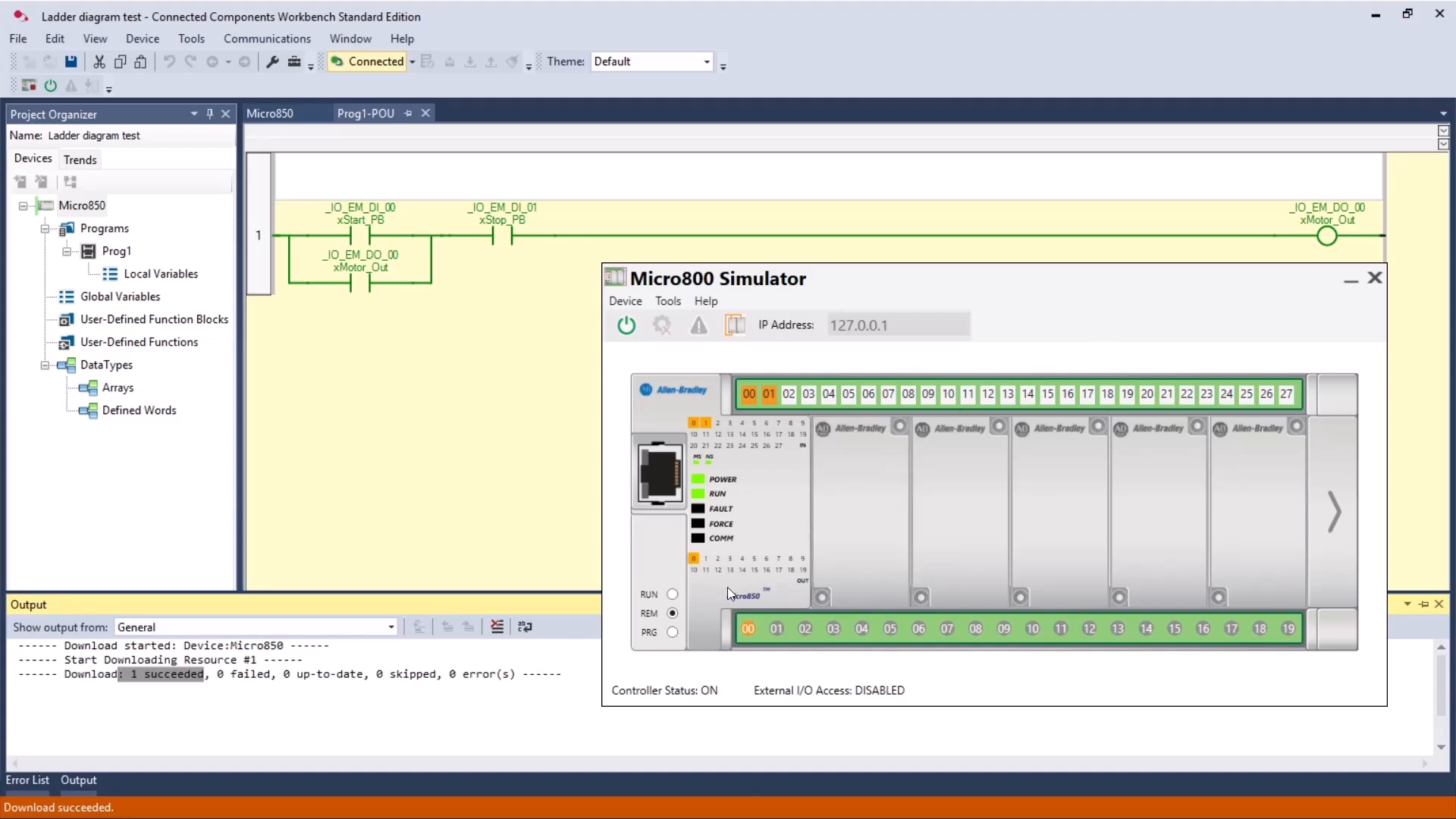Open the Error List tab at bottom
The height and width of the screenshot is (819, 1456).
coord(27,780)
